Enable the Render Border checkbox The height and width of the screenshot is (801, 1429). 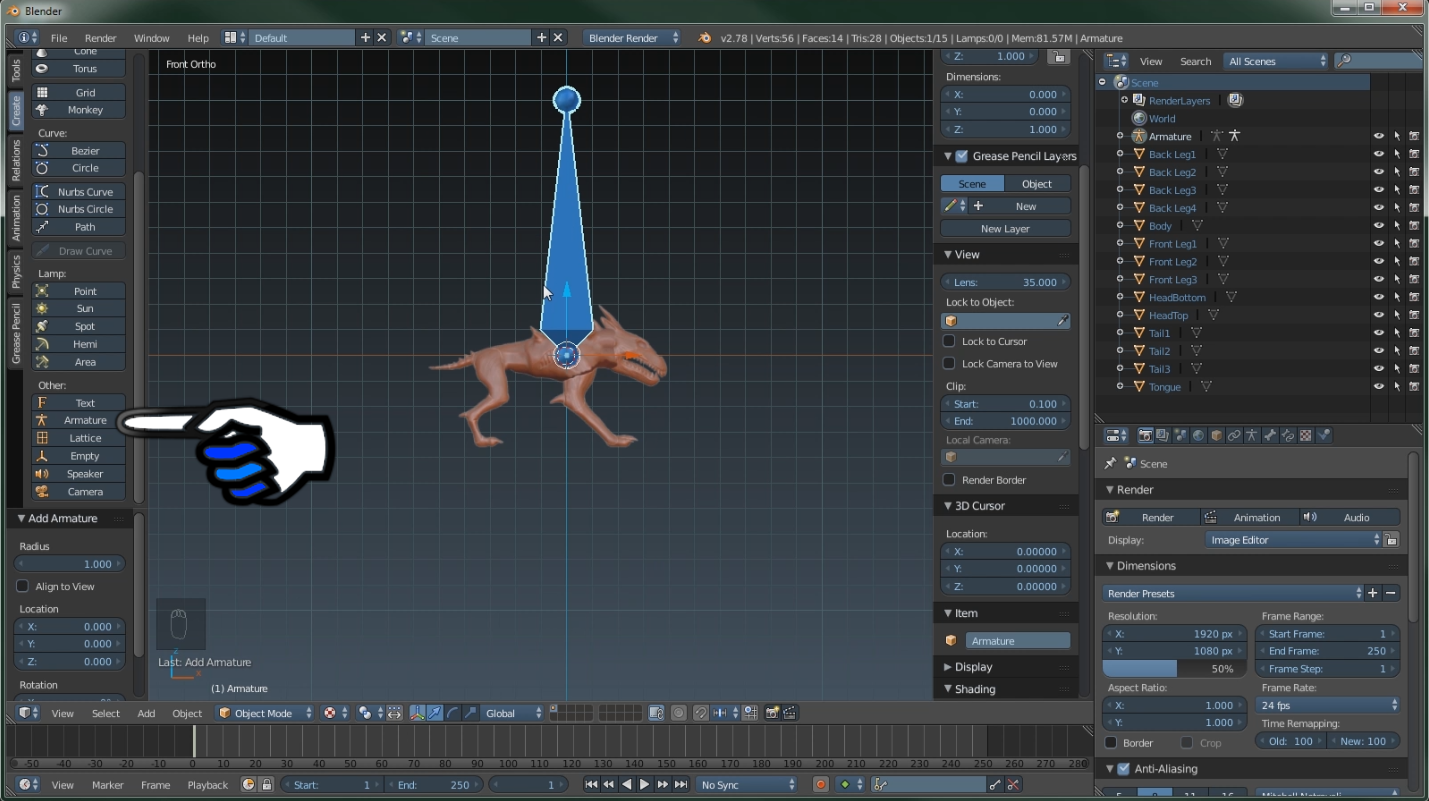click(949, 480)
